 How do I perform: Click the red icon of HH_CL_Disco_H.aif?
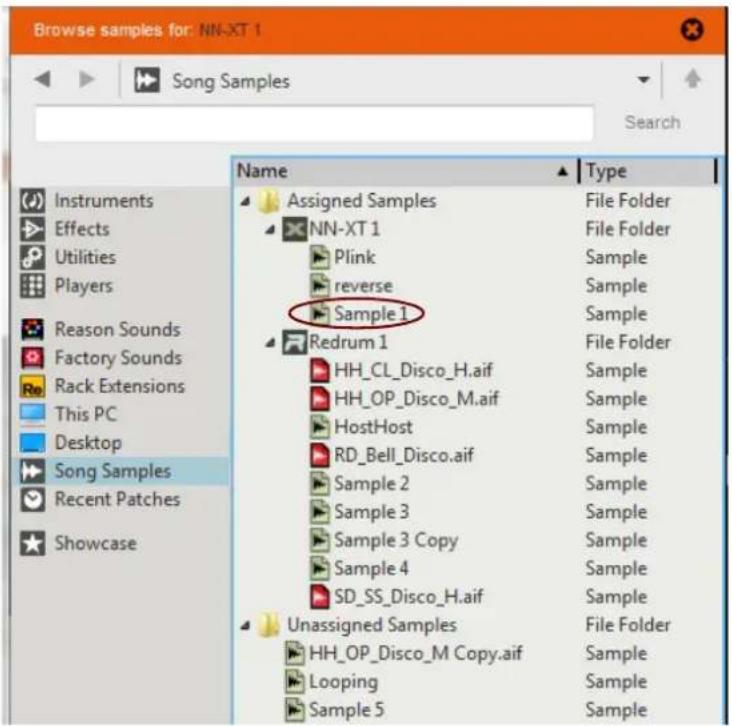pos(320,371)
